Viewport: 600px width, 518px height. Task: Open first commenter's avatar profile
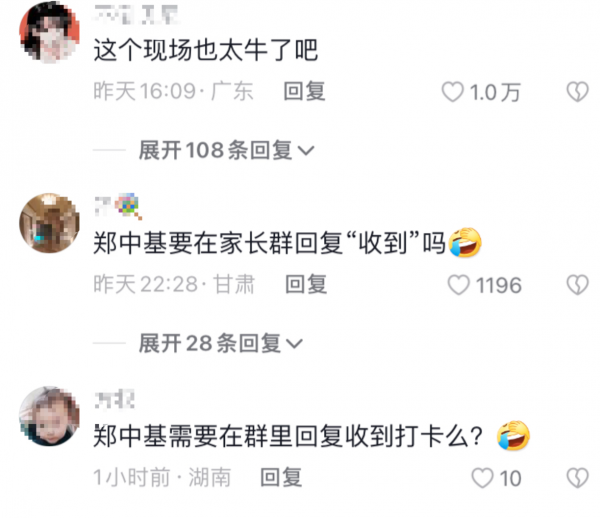pos(49,32)
